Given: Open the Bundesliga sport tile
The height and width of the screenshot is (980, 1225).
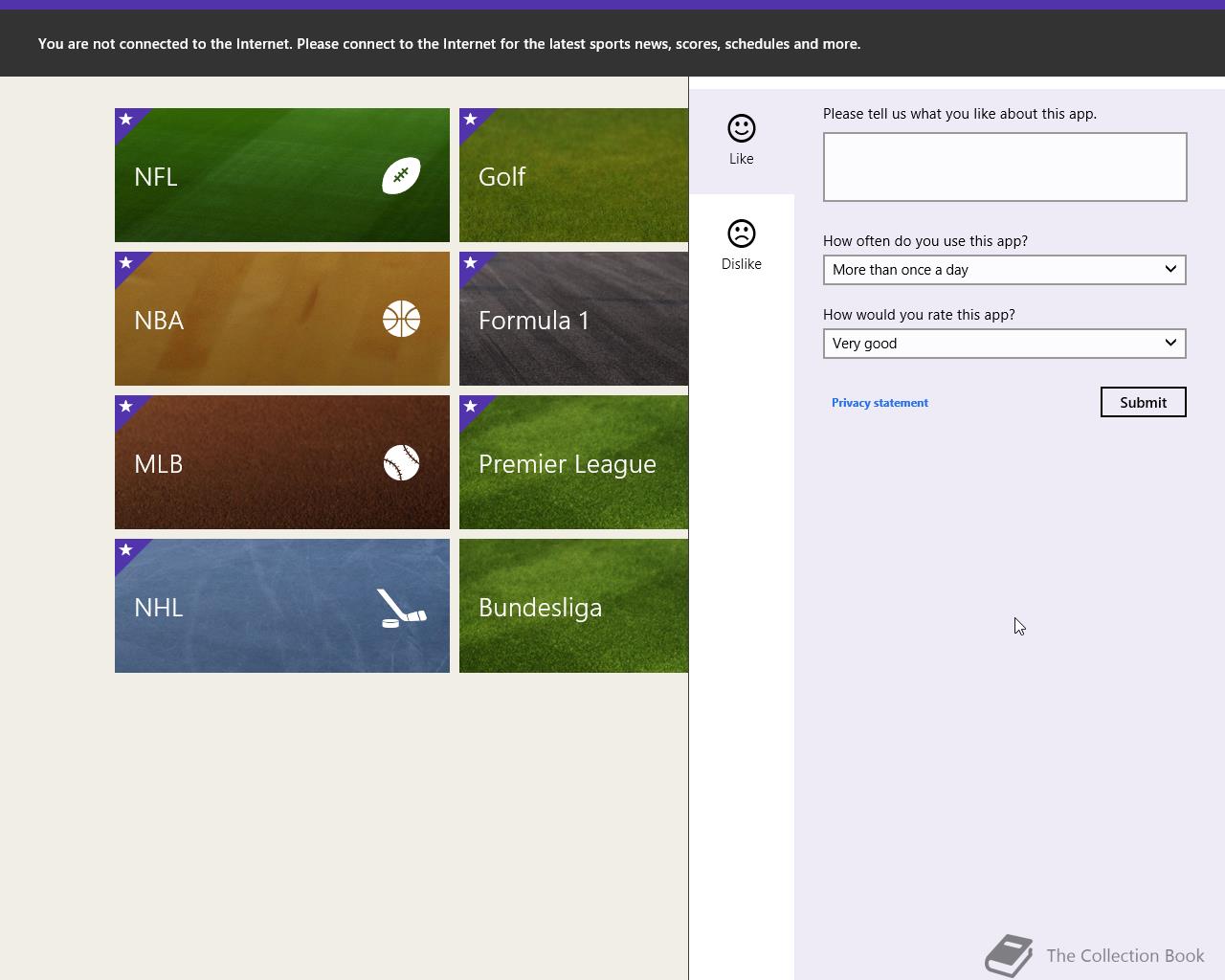Looking at the screenshot, I should click(573, 606).
